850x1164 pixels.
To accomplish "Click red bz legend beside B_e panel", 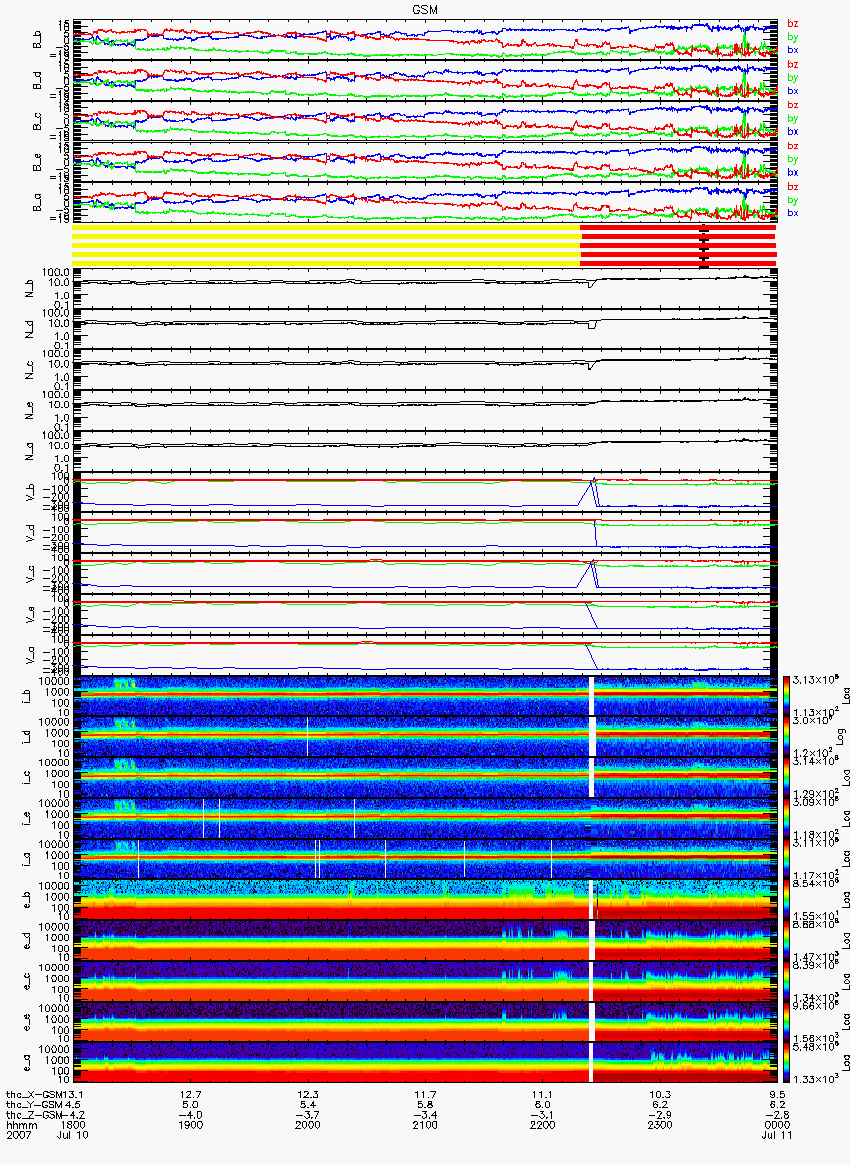I will tap(793, 146).
